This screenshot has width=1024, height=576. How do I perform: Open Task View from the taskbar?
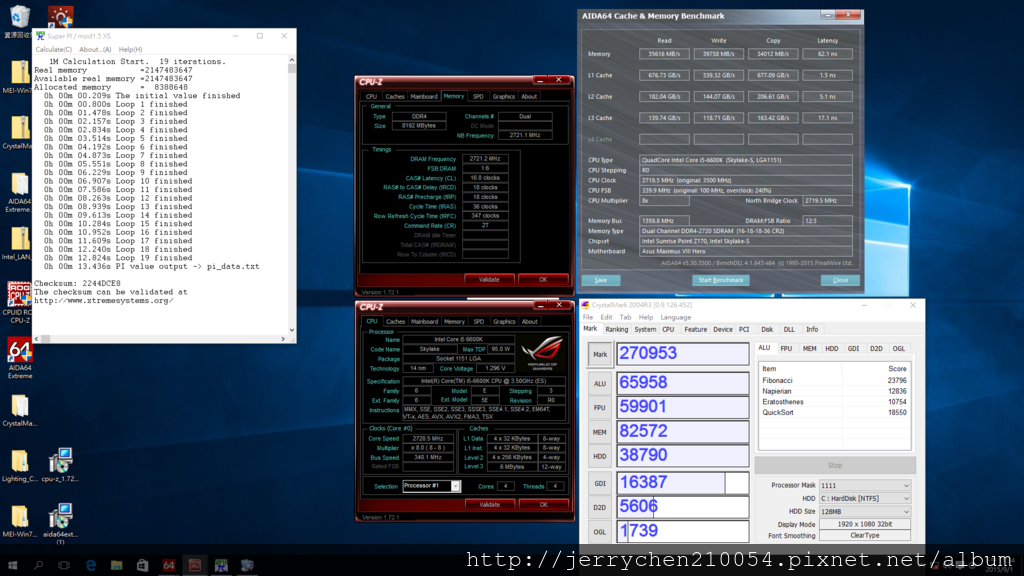[64, 565]
